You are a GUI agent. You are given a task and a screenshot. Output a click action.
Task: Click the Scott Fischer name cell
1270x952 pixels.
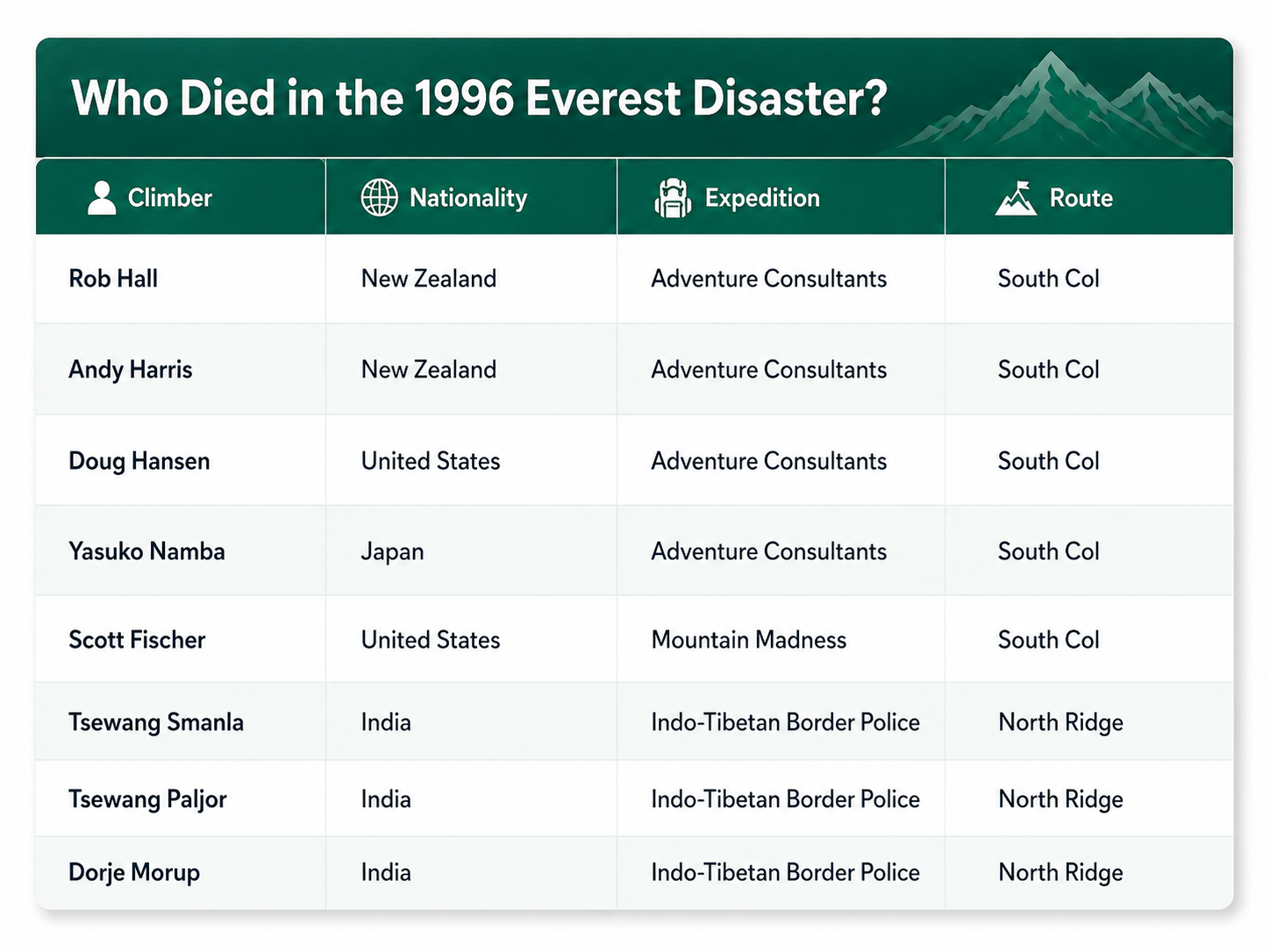pos(181,640)
